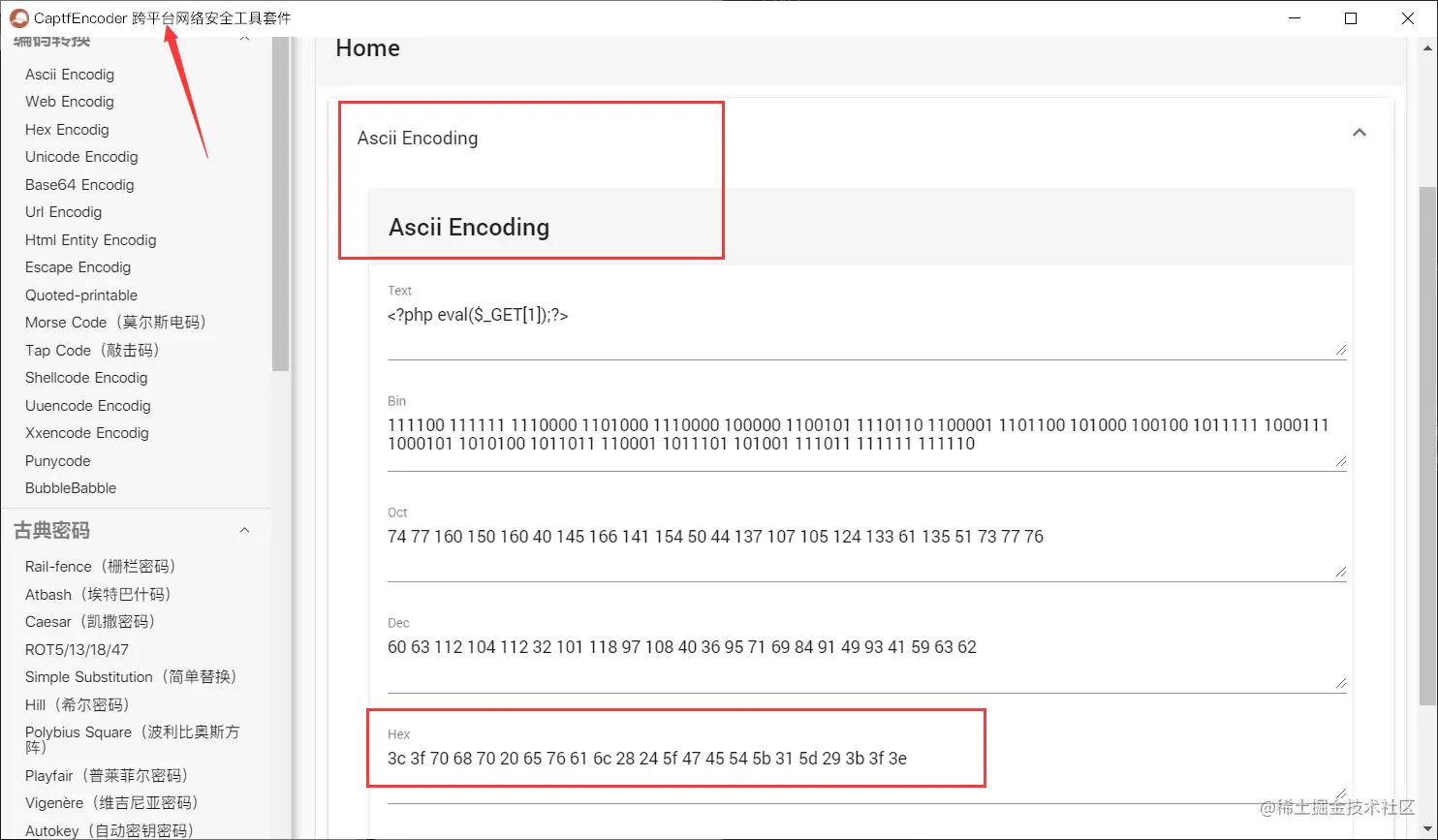The width and height of the screenshot is (1438, 840).
Task: Select Playfair cipher entry
Action: point(107,776)
